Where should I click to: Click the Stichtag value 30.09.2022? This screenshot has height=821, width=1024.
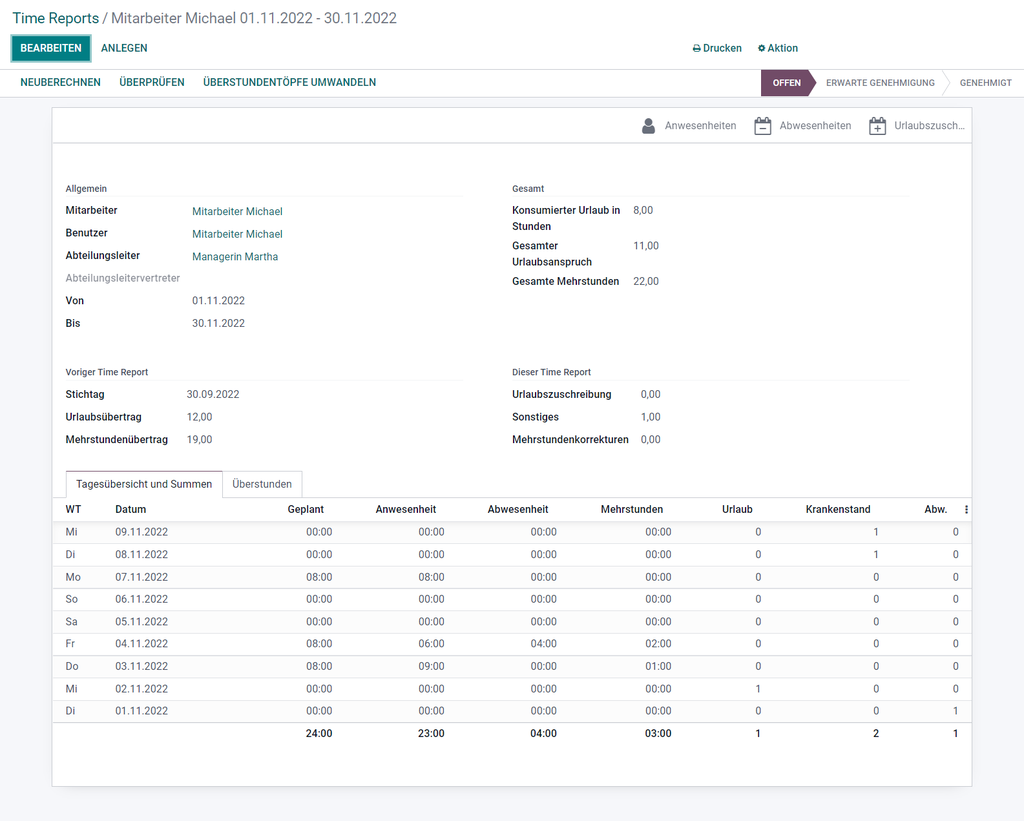tap(213, 394)
